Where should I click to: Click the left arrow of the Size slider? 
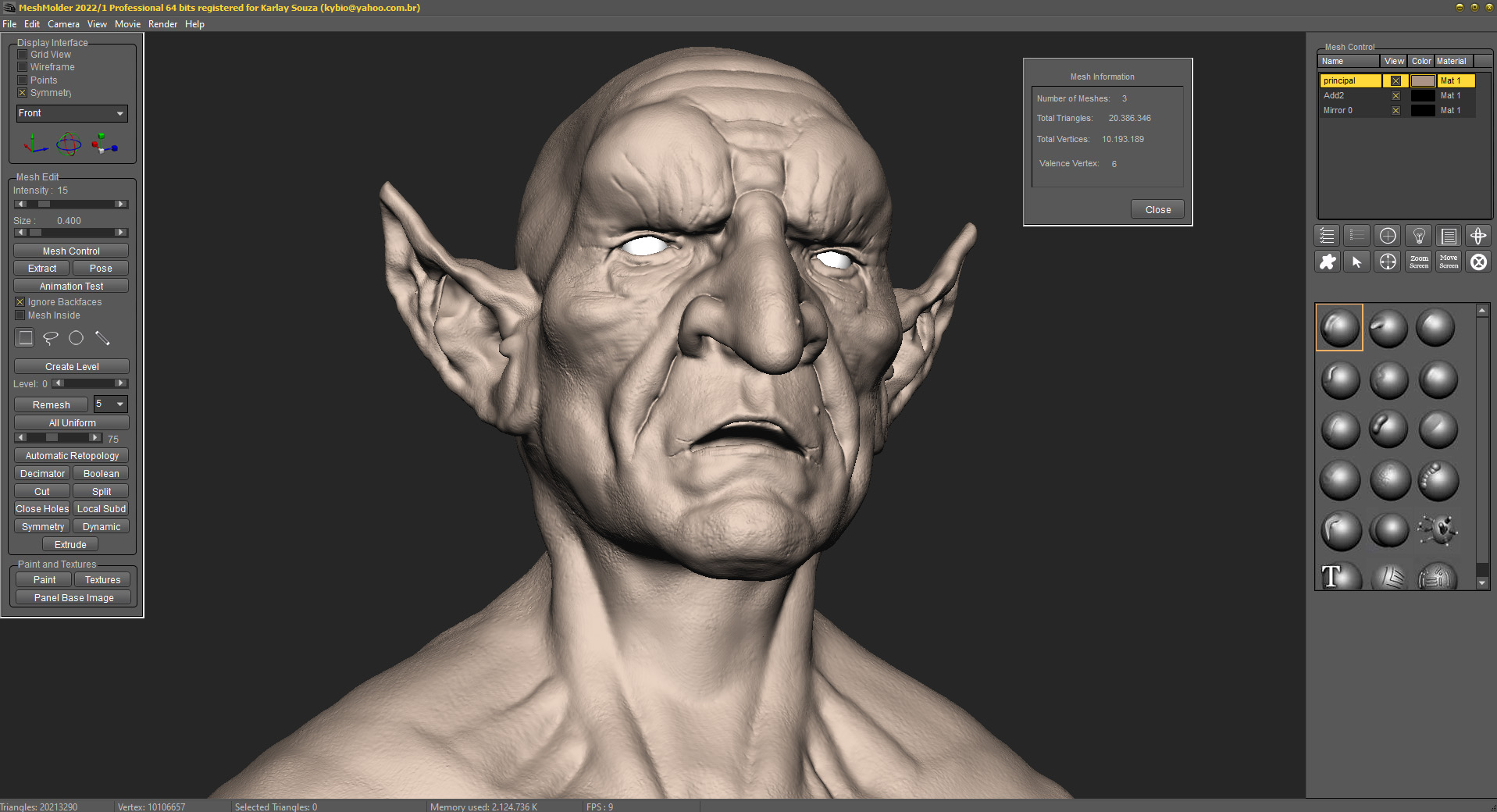[21, 232]
